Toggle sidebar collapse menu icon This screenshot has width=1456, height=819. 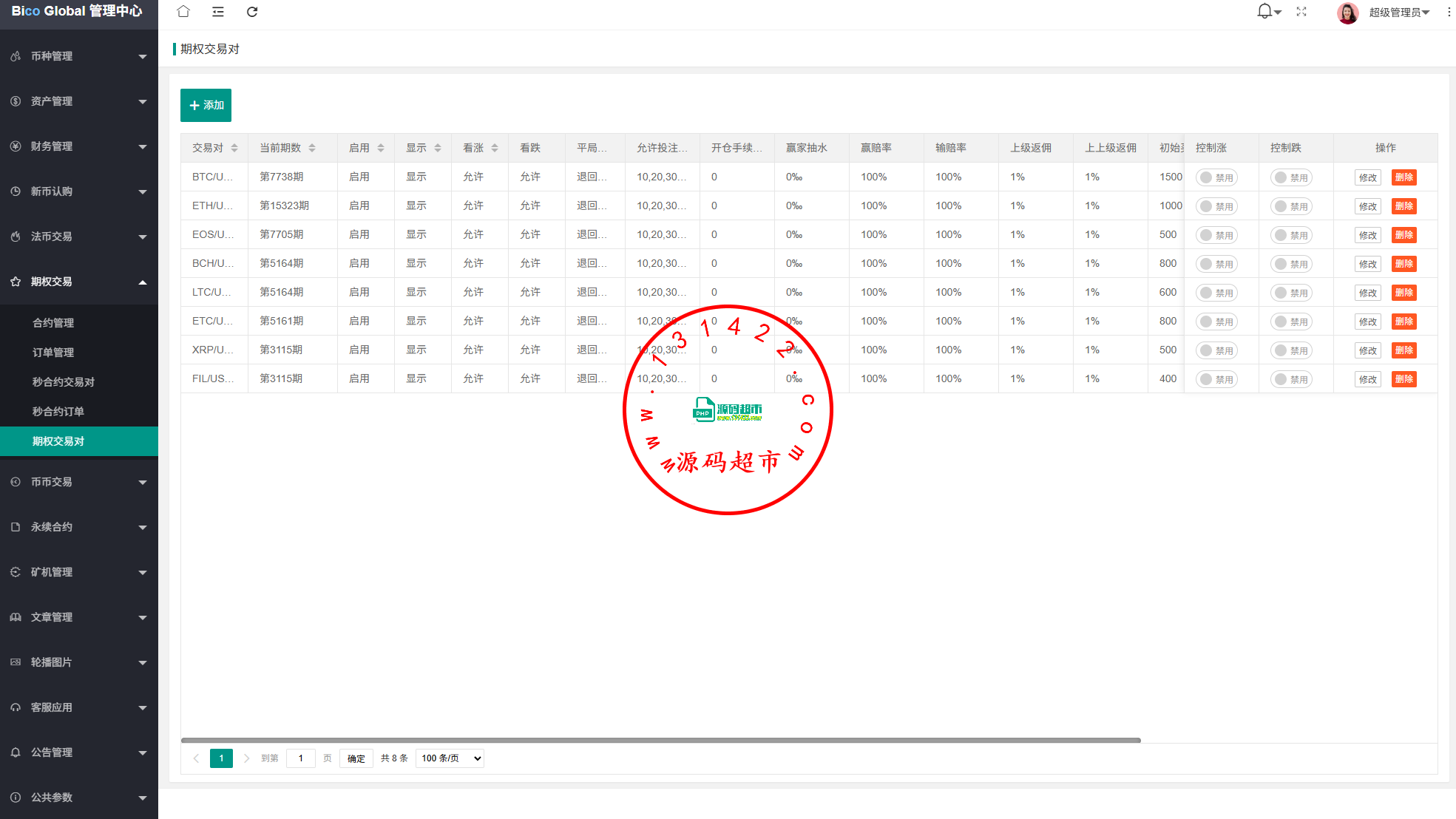coord(217,12)
